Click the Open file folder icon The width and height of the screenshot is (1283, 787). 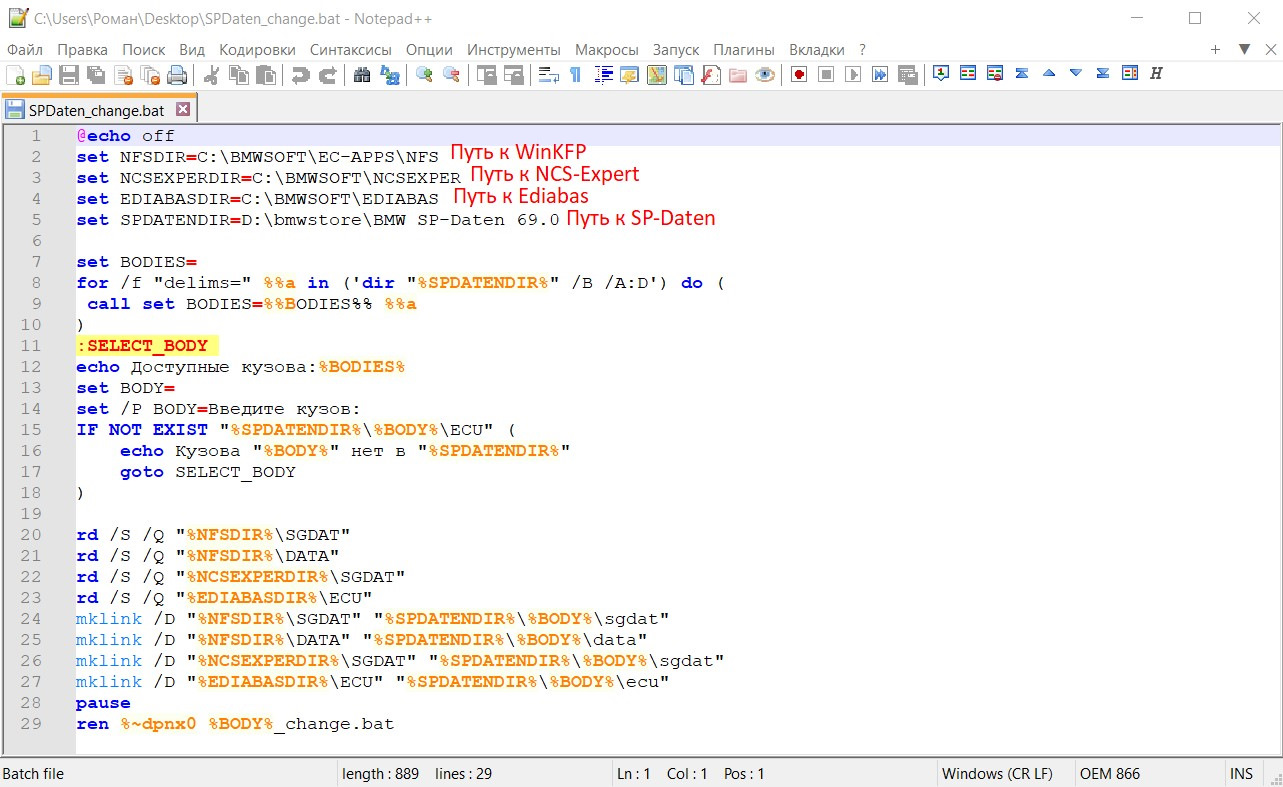(x=42, y=75)
